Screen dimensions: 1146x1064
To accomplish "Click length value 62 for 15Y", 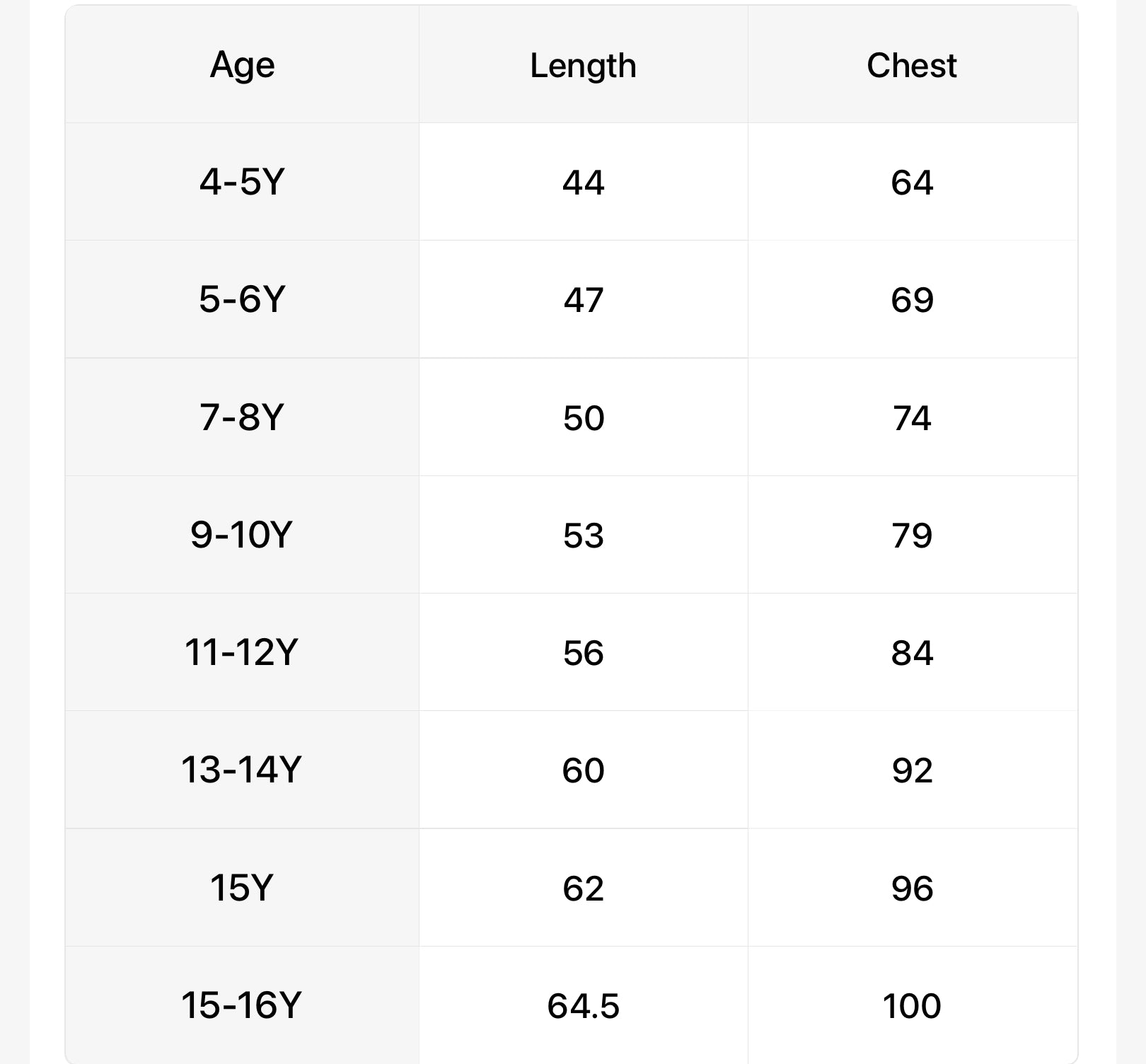I will pyautogui.click(x=583, y=888).
